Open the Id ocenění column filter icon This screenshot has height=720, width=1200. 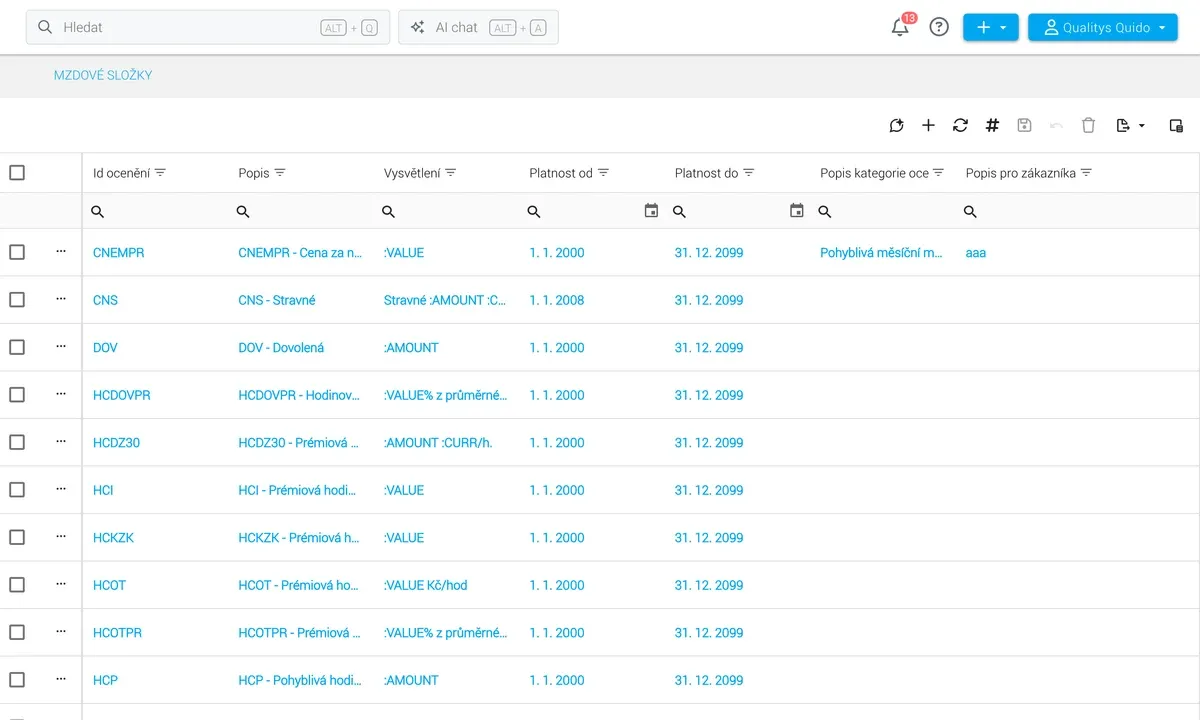(160, 173)
